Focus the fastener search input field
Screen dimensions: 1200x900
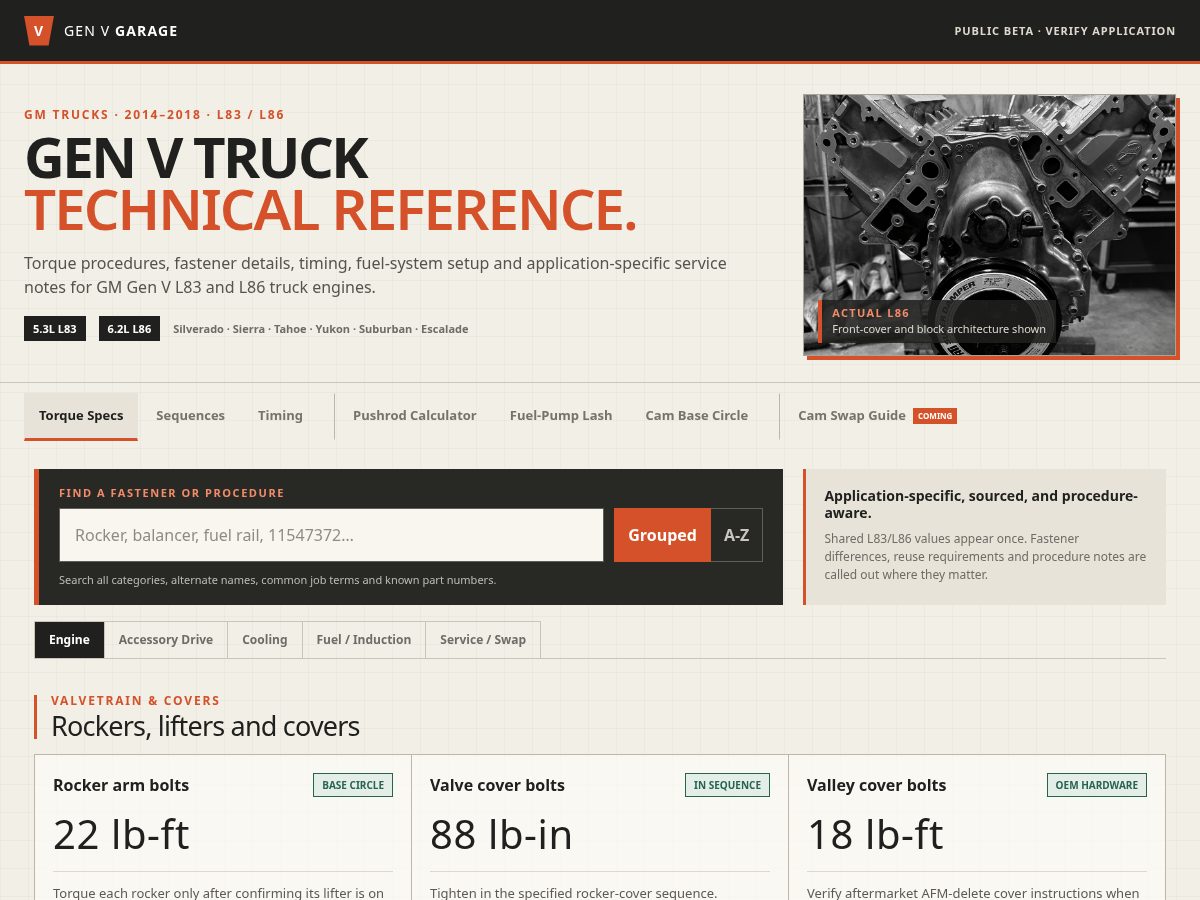(331, 535)
